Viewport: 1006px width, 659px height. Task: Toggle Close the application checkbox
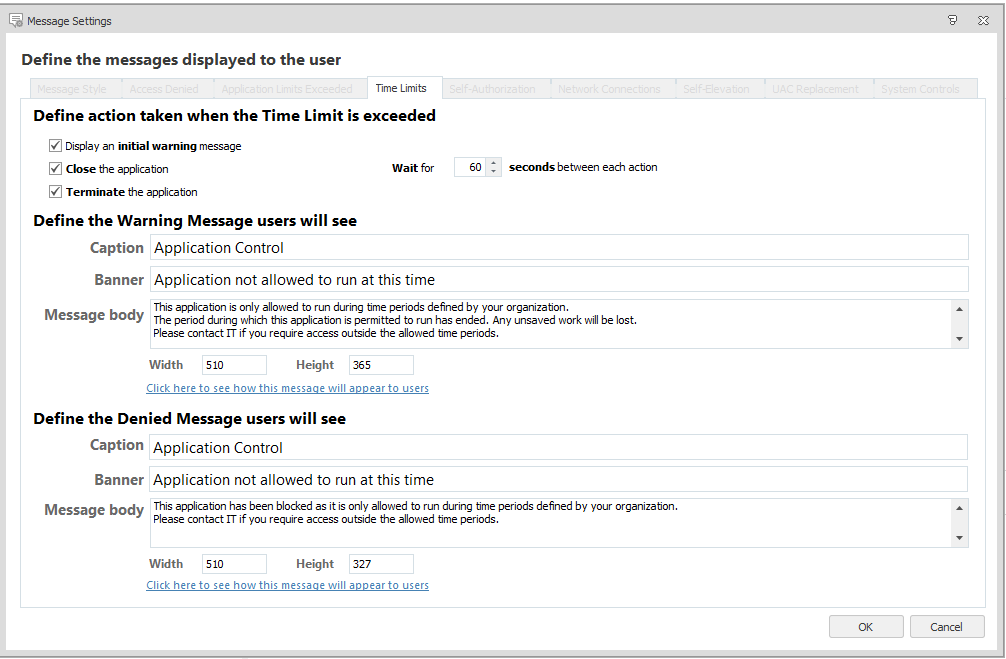click(55, 169)
